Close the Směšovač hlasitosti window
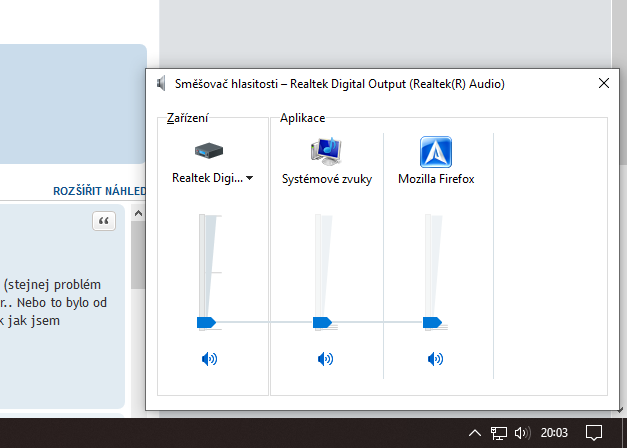 pos(604,83)
